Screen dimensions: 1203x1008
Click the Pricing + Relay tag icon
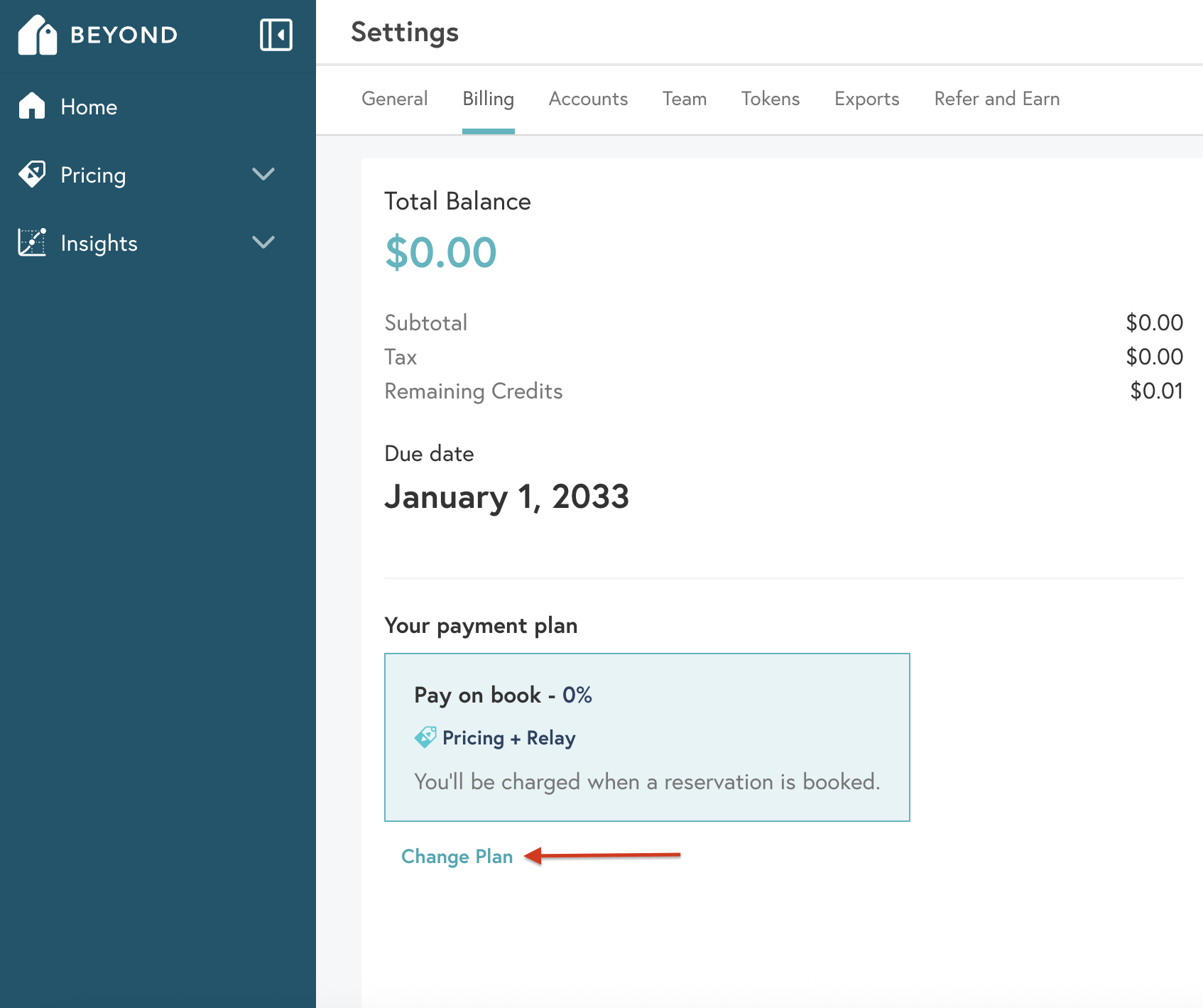426,737
